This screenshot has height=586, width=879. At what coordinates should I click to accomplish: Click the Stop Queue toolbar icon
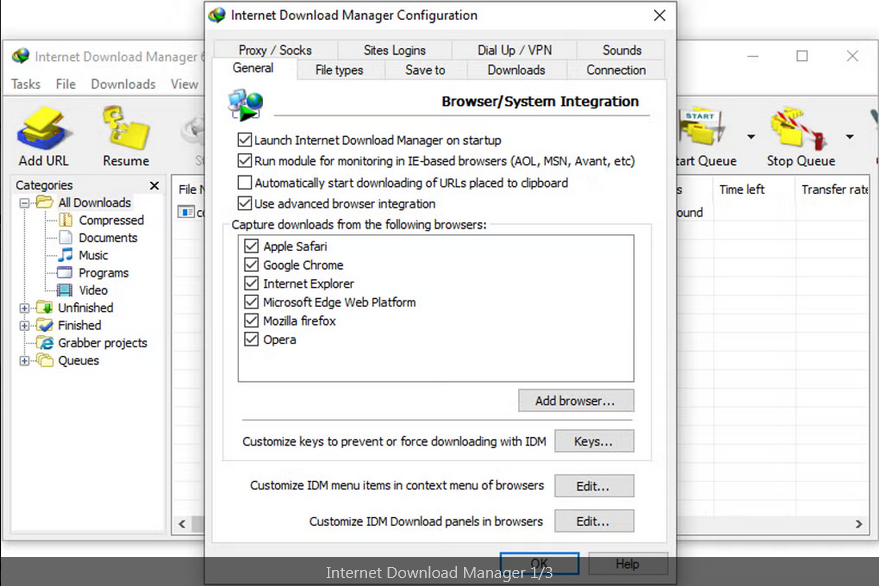pyautogui.click(x=798, y=129)
